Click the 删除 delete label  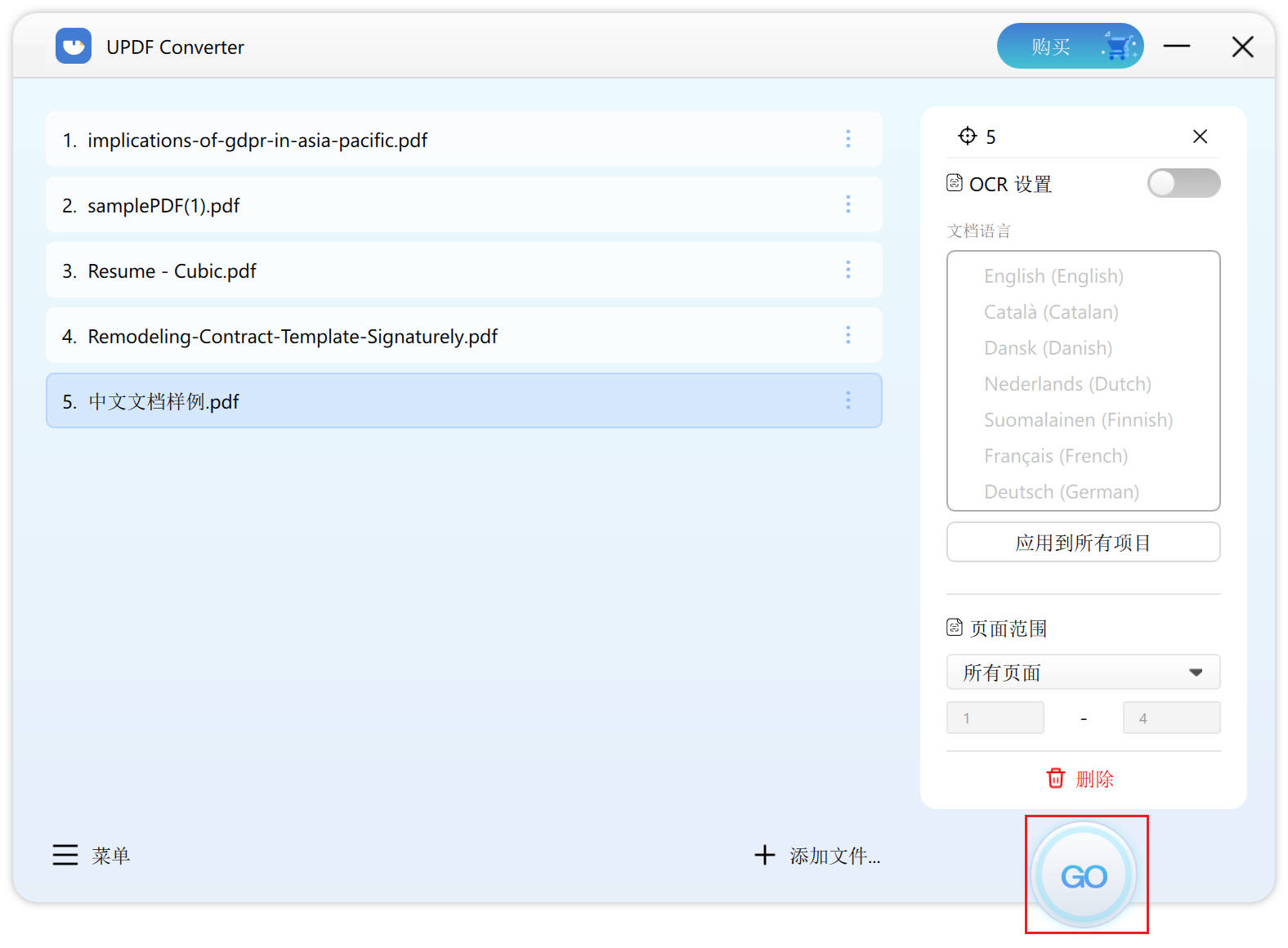click(x=1095, y=779)
